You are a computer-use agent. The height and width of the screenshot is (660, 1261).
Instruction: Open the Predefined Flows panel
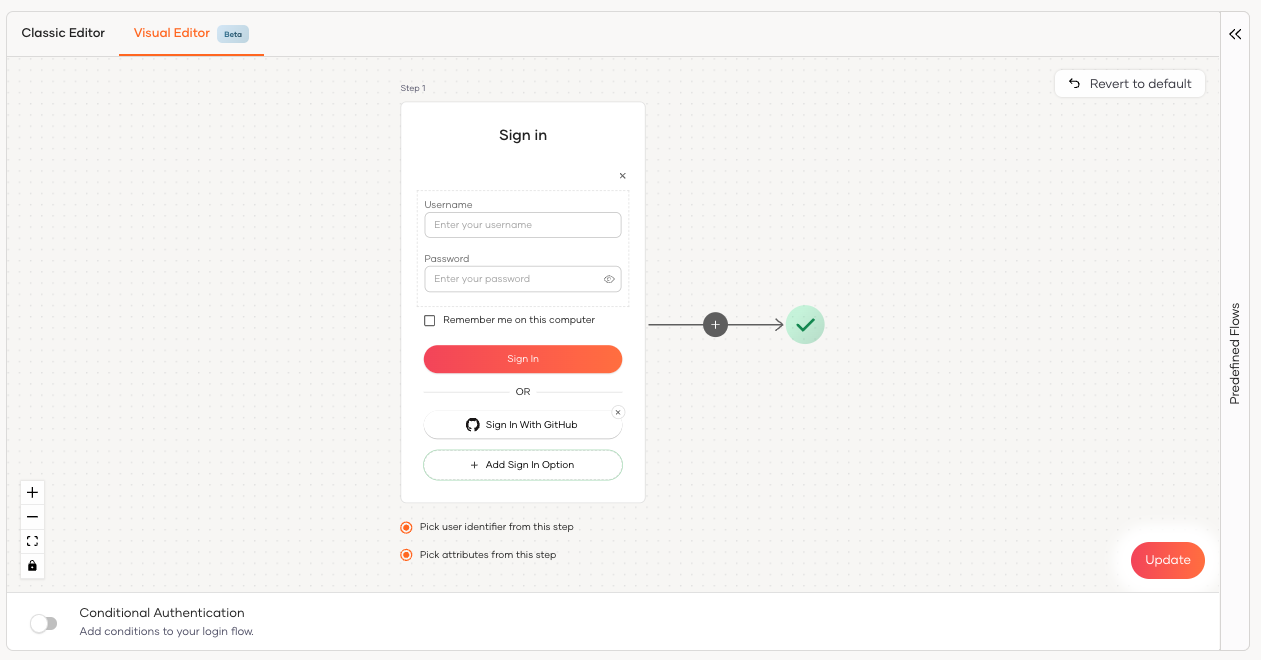(x=1234, y=350)
